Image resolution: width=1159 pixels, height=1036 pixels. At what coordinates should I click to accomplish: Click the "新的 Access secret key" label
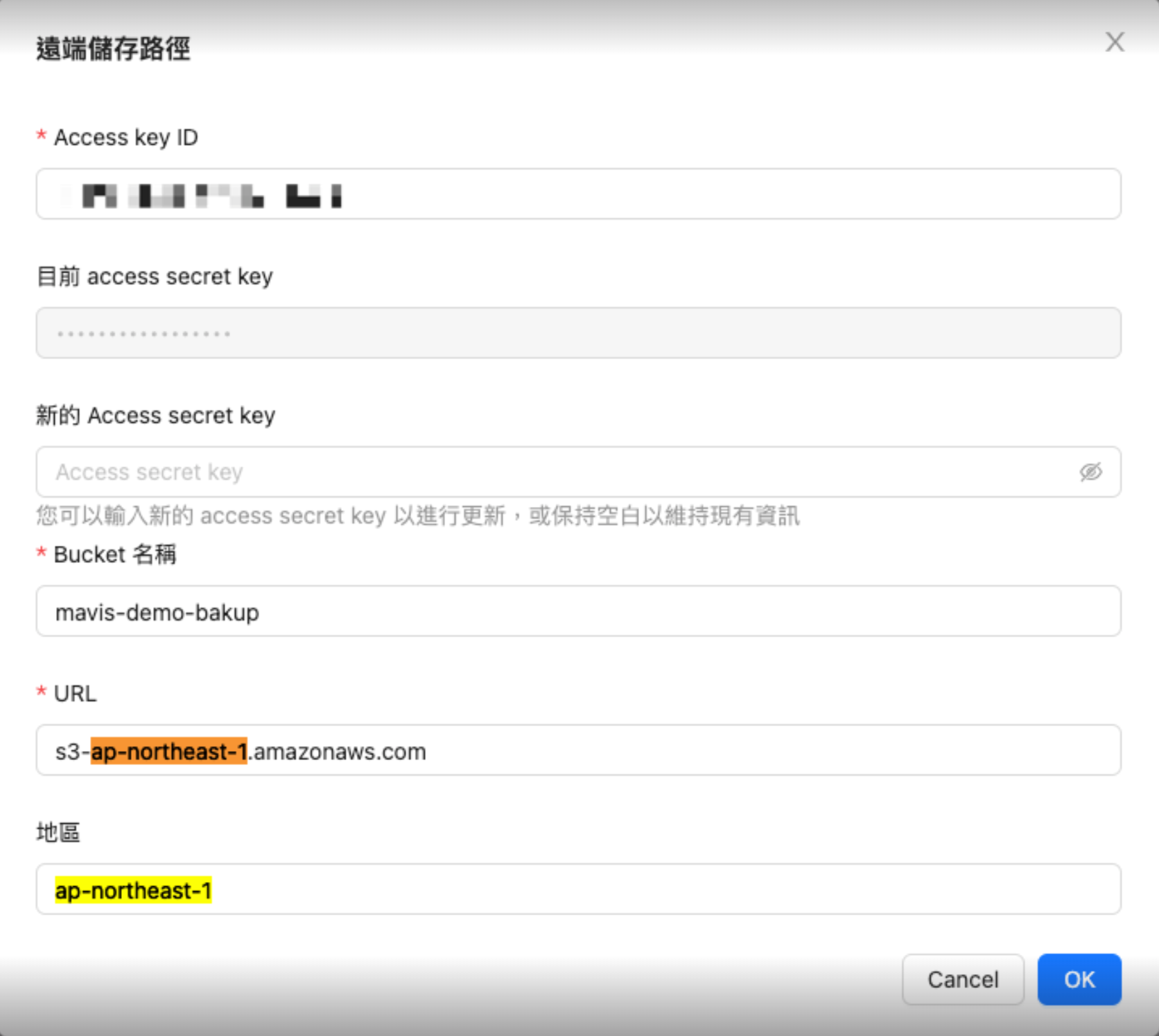[156, 415]
